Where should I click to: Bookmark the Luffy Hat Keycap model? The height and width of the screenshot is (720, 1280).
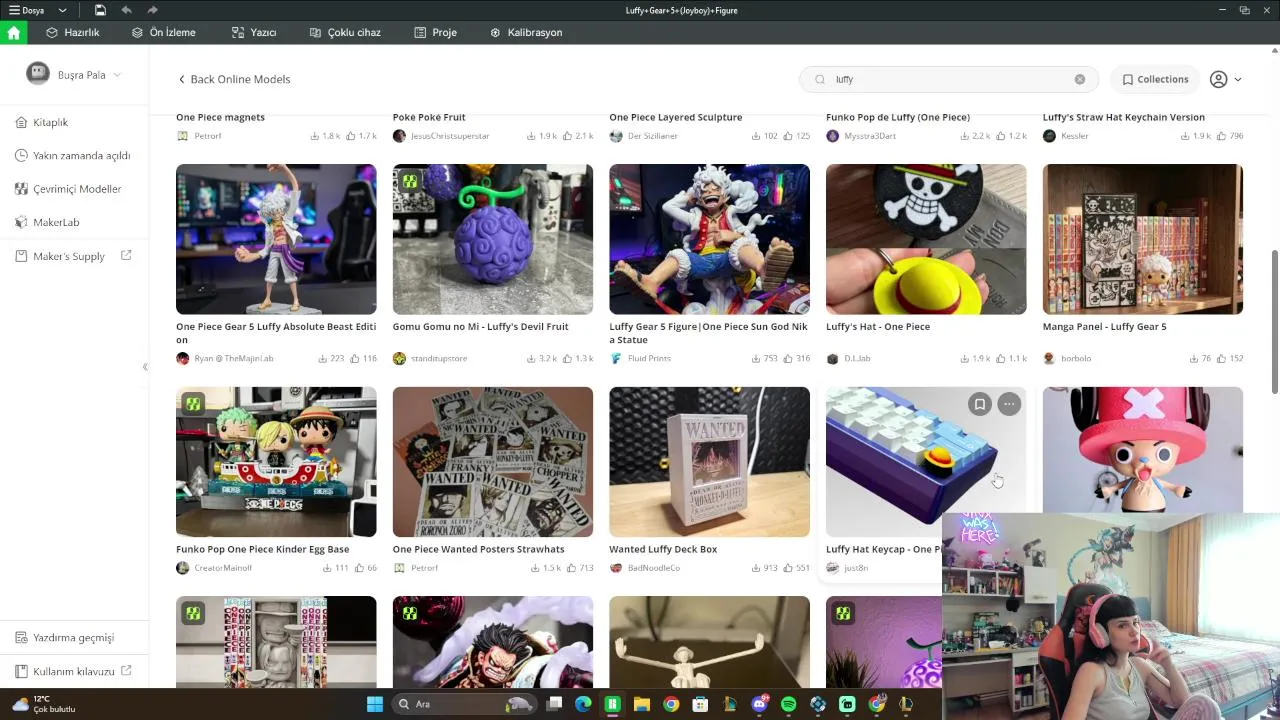point(980,404)
